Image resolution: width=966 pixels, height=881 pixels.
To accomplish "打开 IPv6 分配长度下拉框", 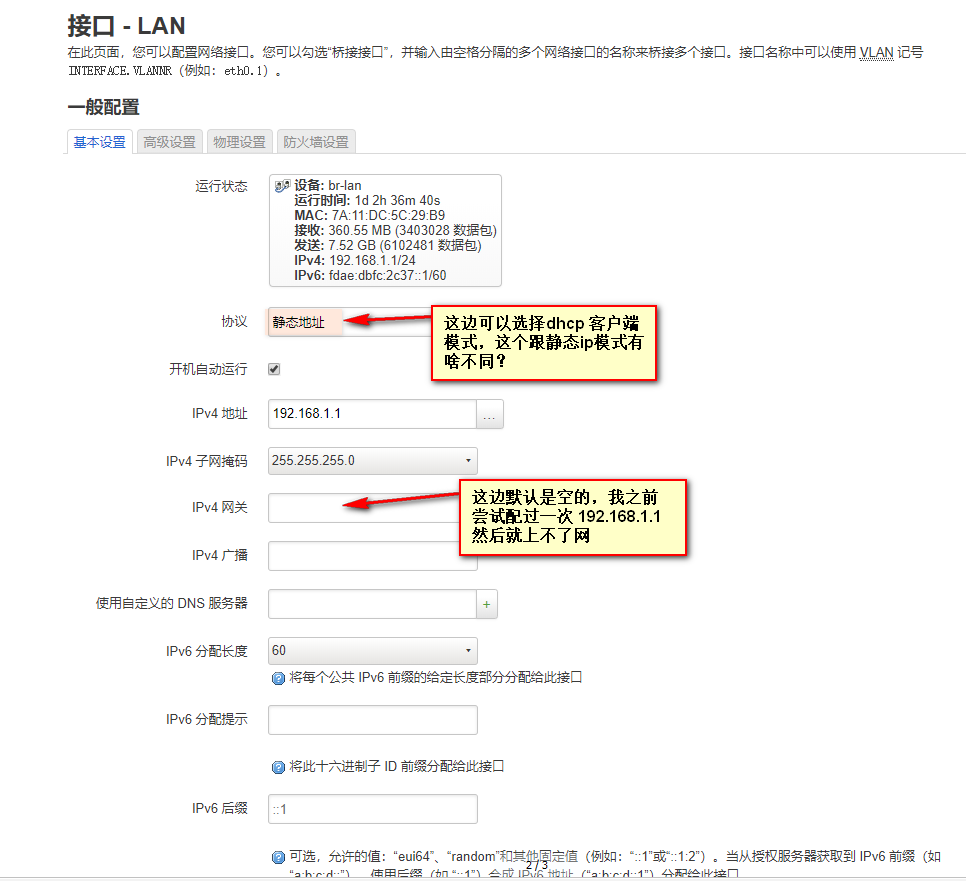I will (x=372, y=651).
